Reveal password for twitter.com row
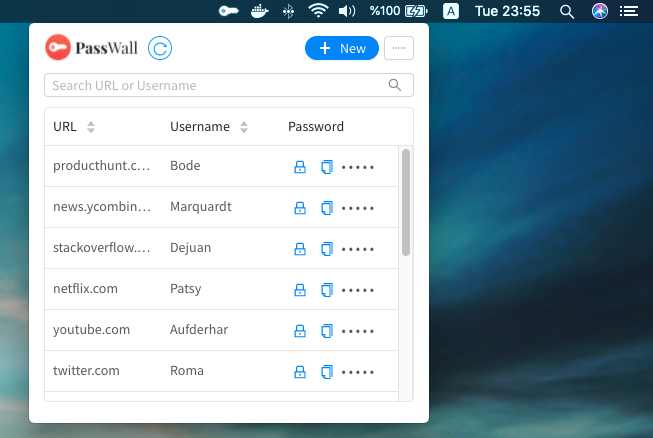Viewport: 653px width, 438px height. (x=300, y=372)
